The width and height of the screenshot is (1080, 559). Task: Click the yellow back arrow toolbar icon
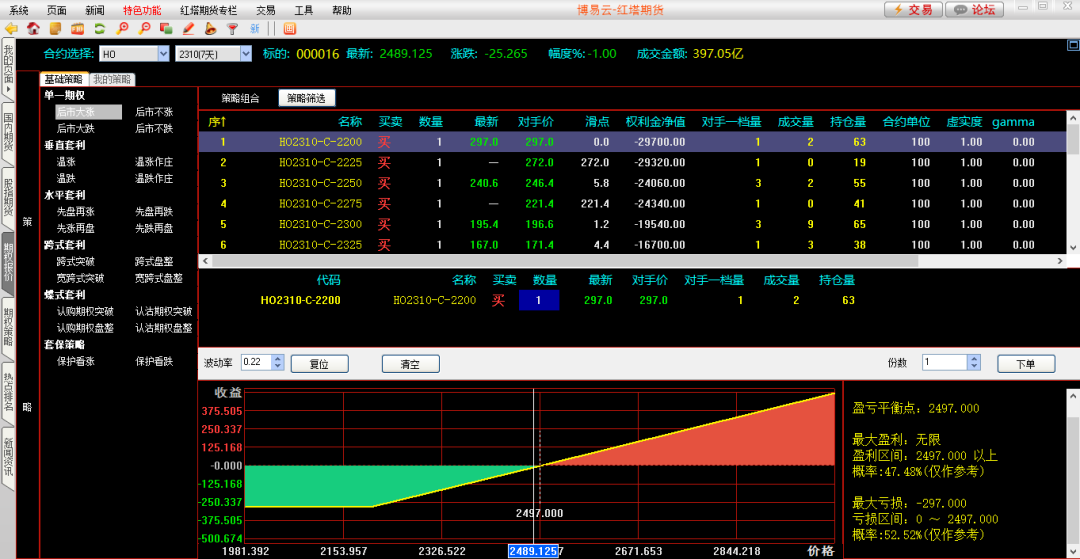point(11,28)
